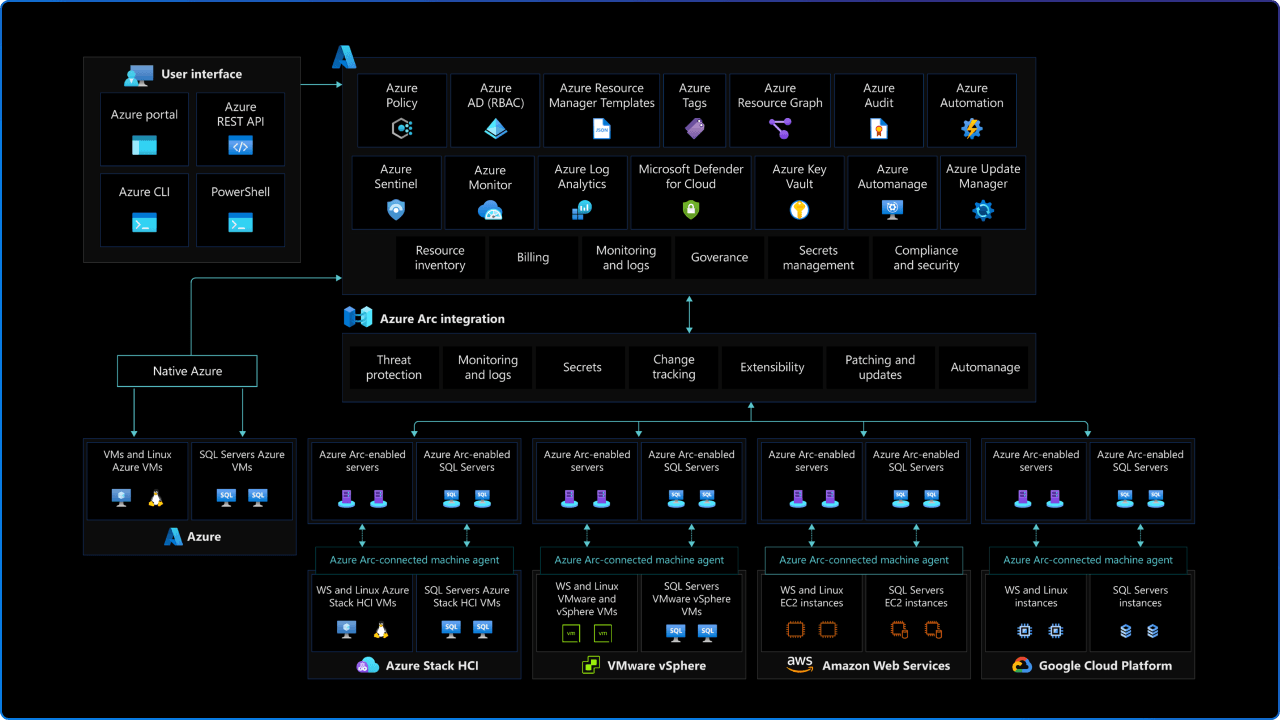The image size is (1280, 720).
Task: Click the Azure Monitor gauge icon
Action: pyautogui.click(x=490, y=210)
